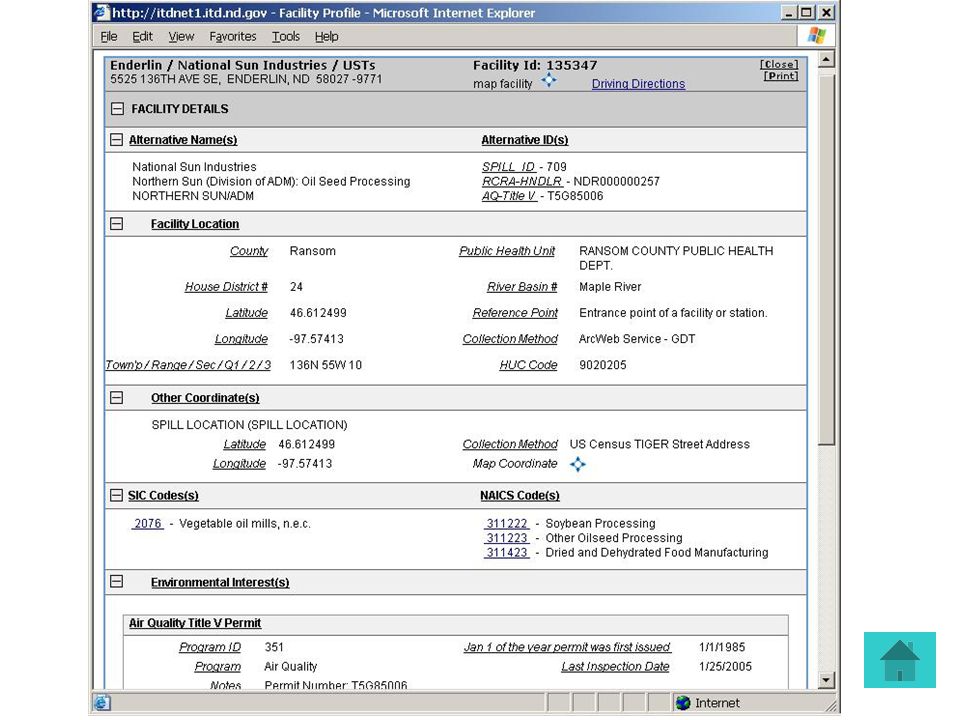Click the [Close] link in the profile header
This screenshot has height=720, width=960.
[779, 64]
